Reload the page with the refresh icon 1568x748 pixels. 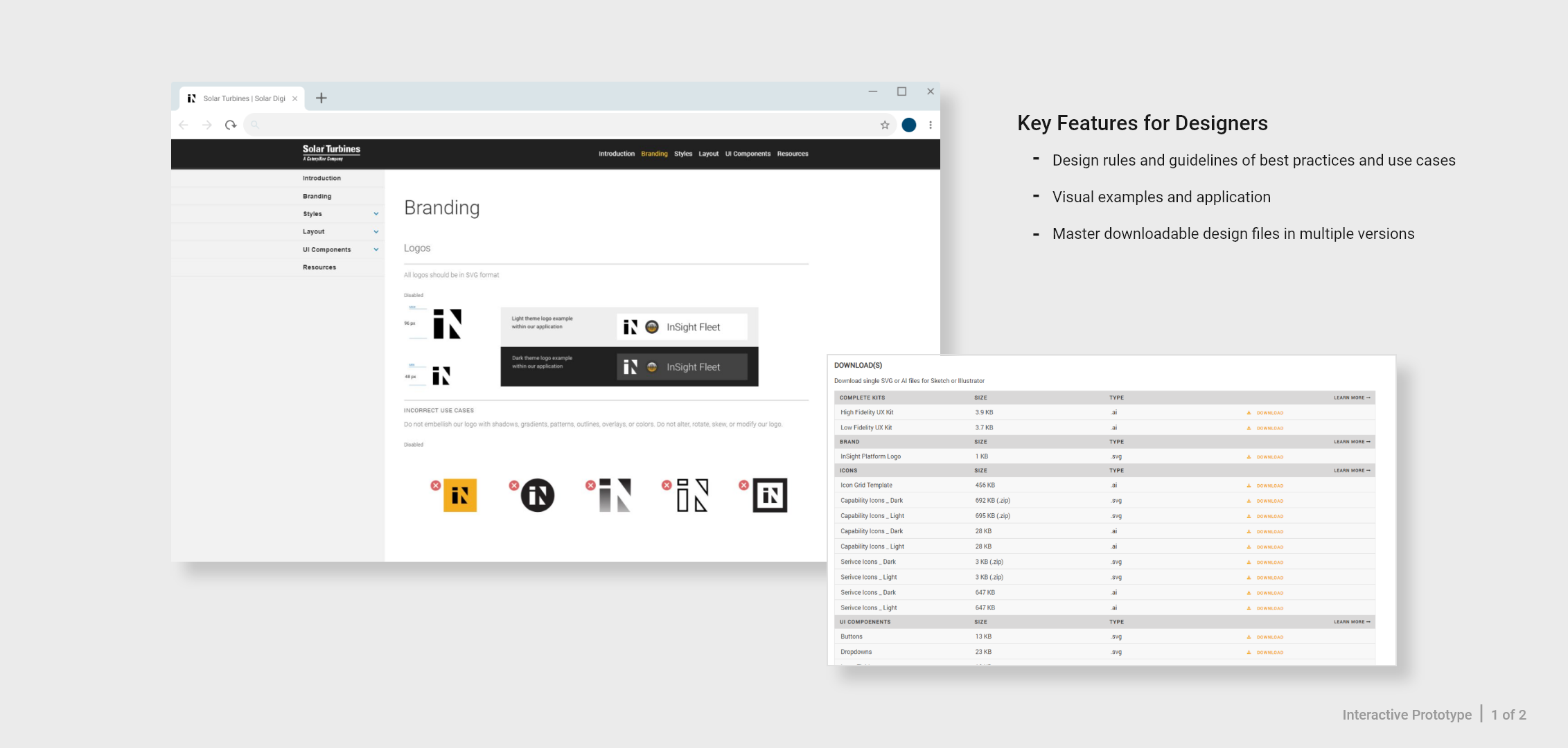point(231,125)
